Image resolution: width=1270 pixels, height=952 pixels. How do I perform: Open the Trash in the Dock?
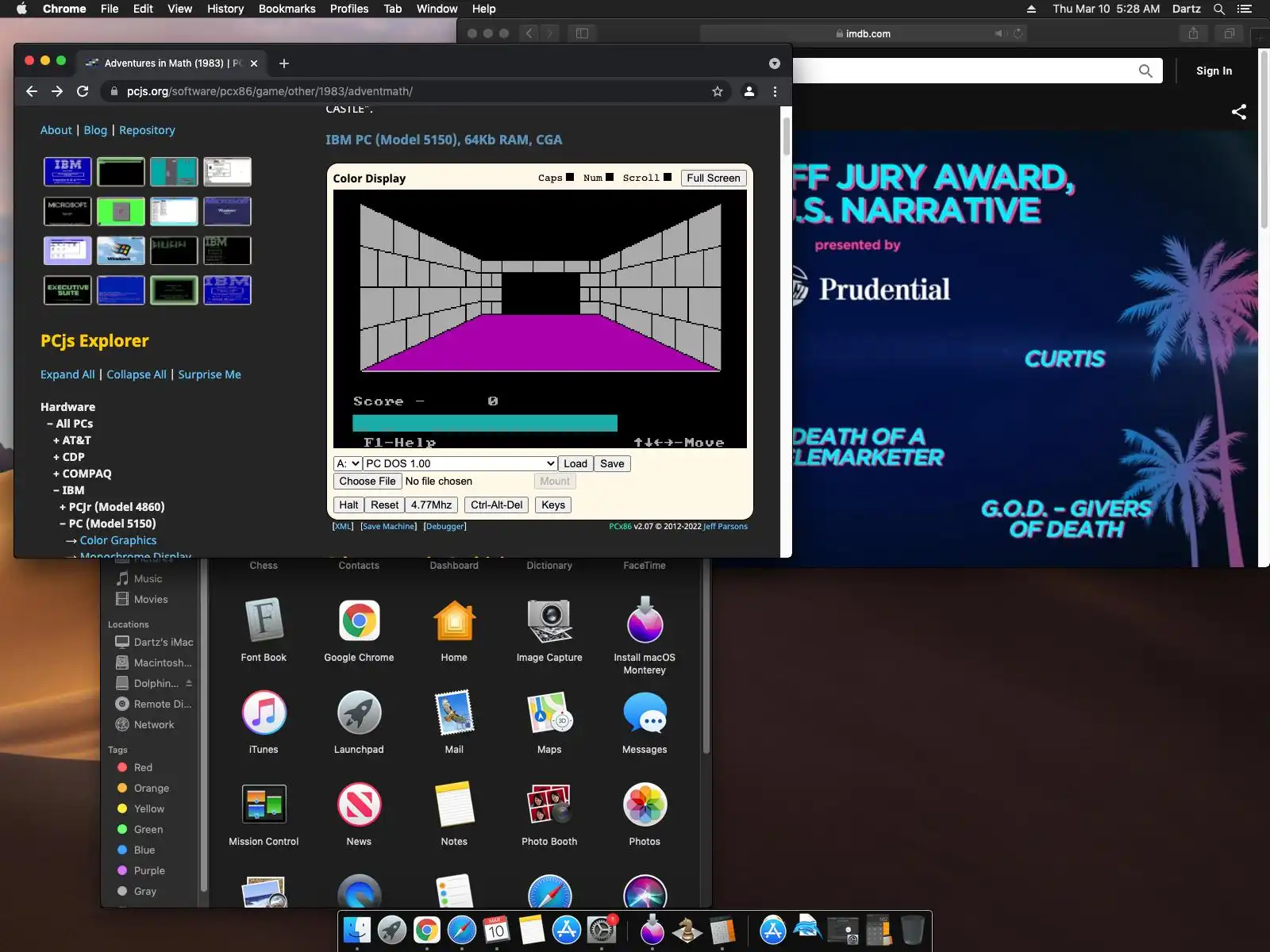pyautogui.click(x=913, y=930)
